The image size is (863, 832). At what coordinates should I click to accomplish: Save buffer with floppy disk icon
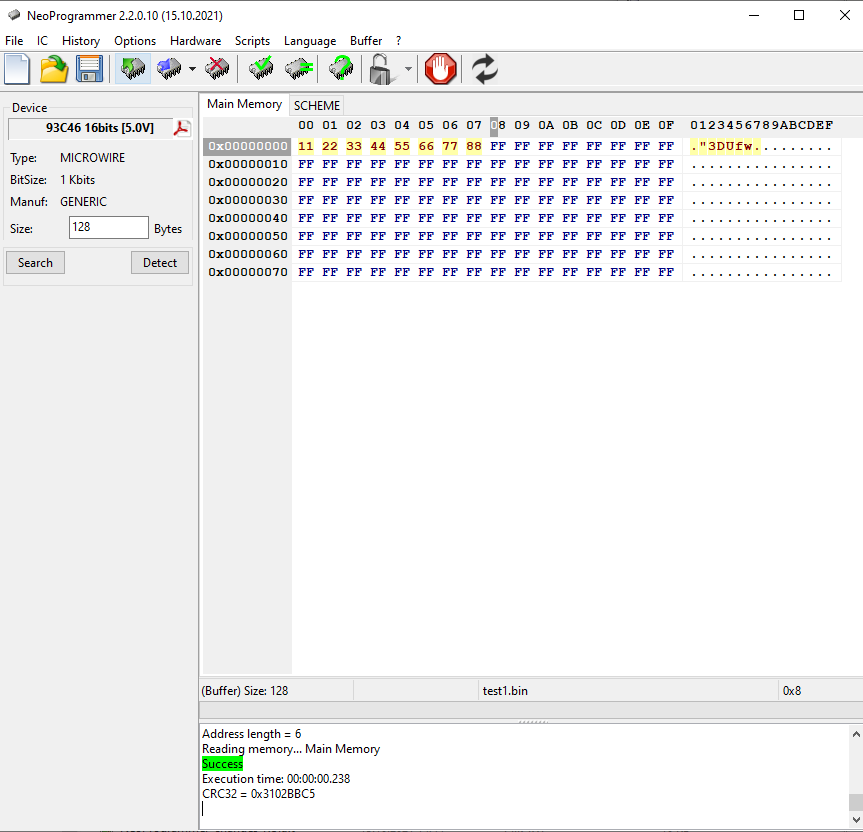click(x=89, y=69)
